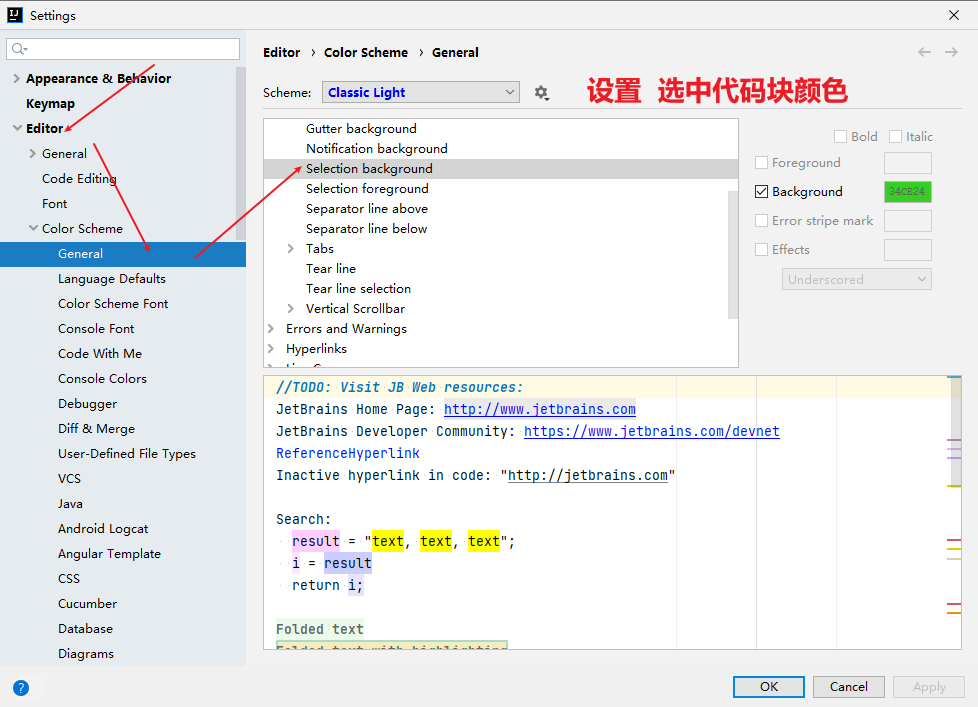Screen dimensions: 978x707
Task: Select Notification background option
Action: (377, 148)
